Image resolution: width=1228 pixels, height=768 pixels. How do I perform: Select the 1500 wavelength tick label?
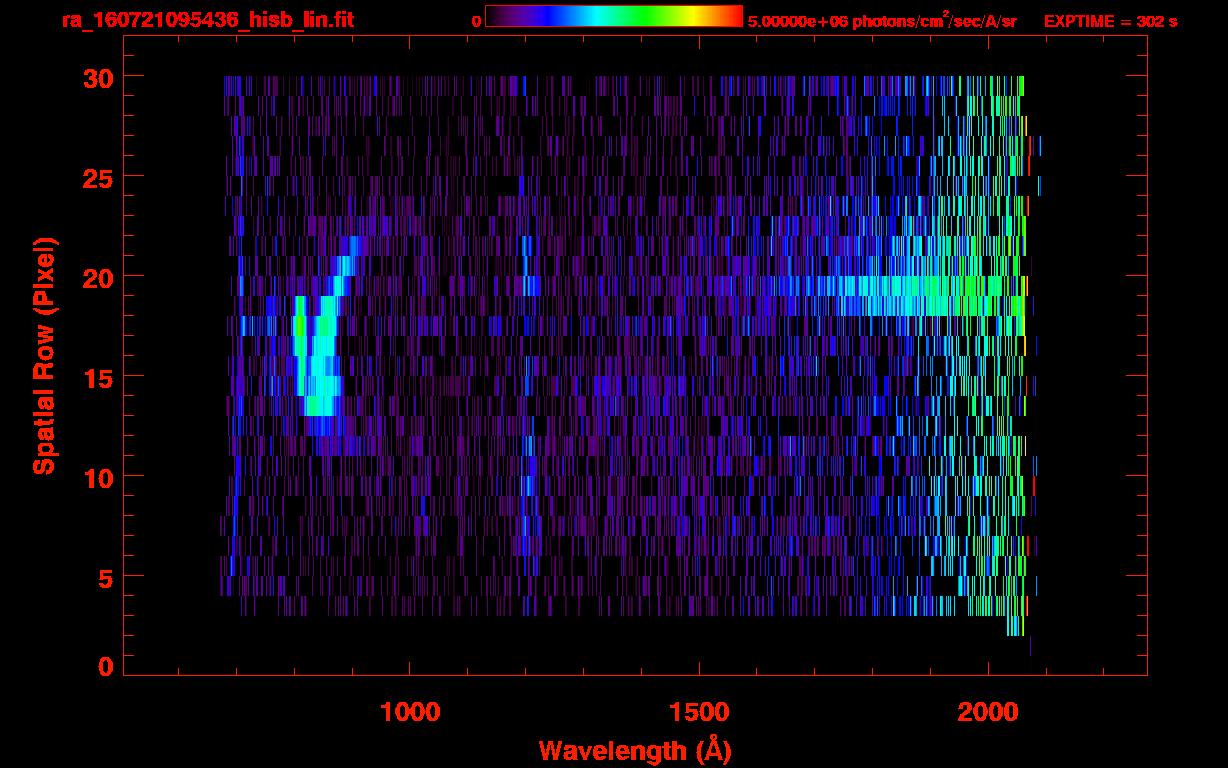click(x=698, y=712)
